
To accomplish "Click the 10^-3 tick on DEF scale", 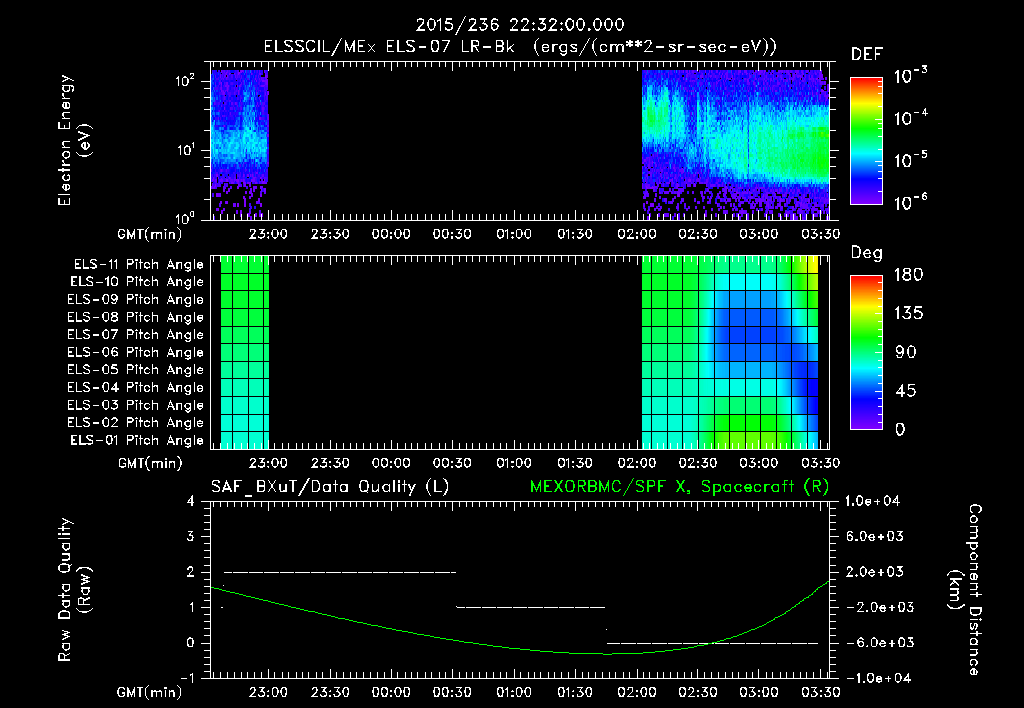I will (x=910, y=76).
